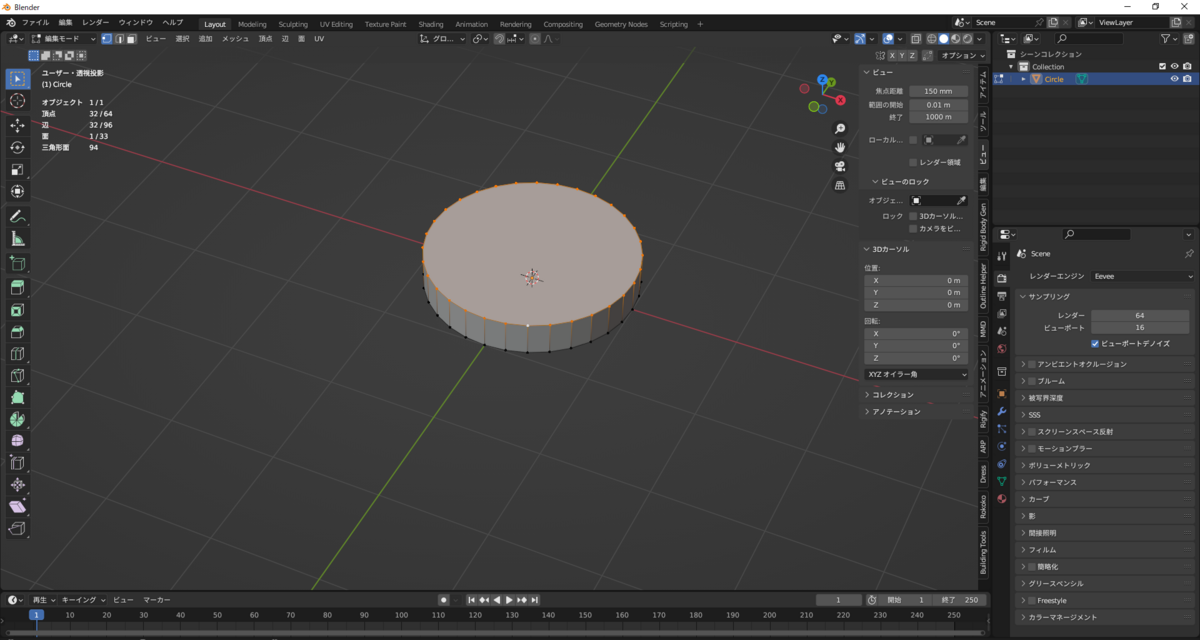Click play animation button
The image size is (1200, 640).
[x=509, y=600]
